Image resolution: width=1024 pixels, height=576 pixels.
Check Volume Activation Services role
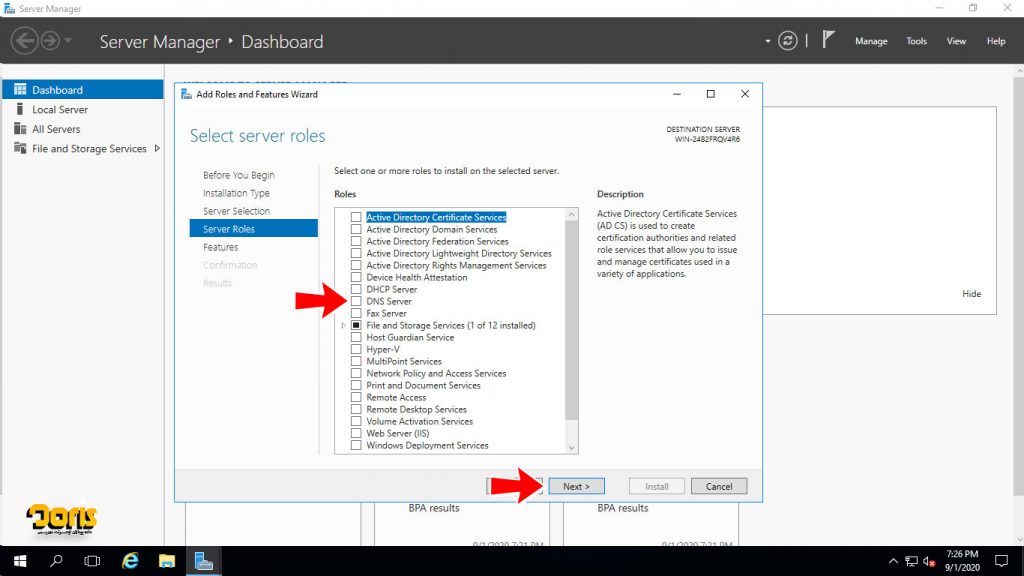tap(356, 421)
